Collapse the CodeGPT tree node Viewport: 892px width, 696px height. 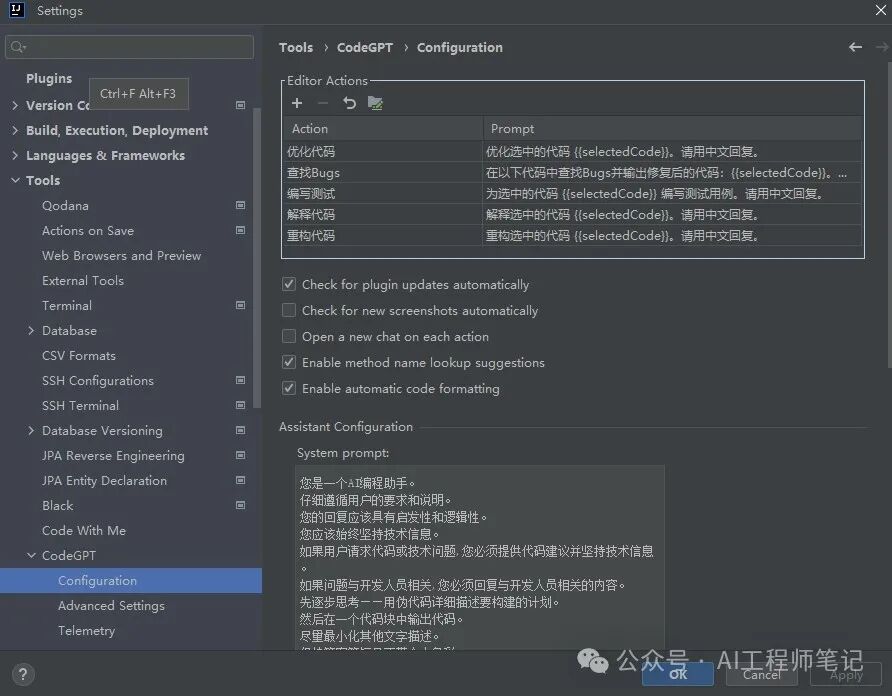[x=31, y=555]
